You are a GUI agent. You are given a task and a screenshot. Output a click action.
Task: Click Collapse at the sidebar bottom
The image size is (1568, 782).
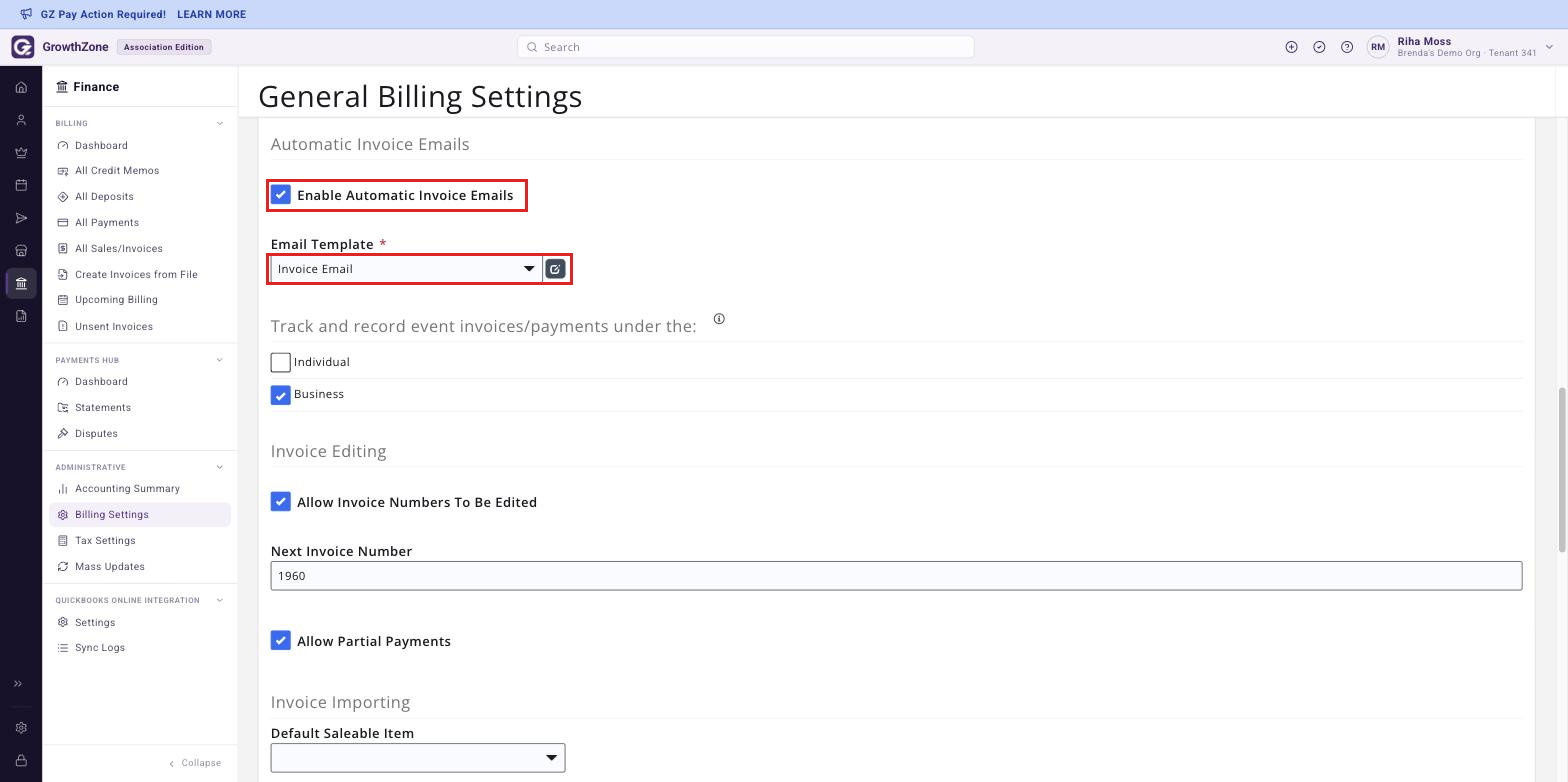(195, 763)
